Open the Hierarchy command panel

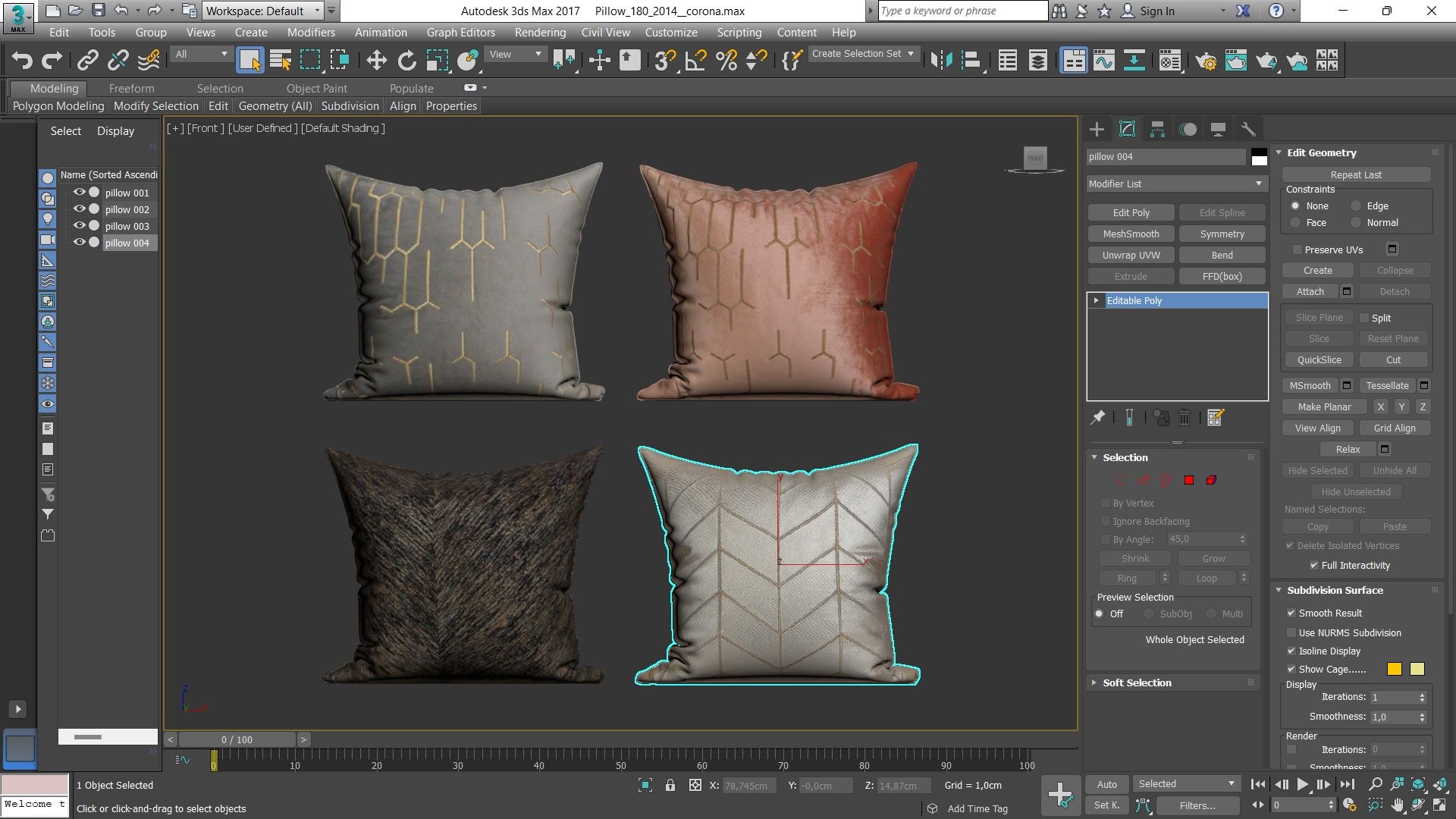pyautogui.click(x=1157, y=130)
